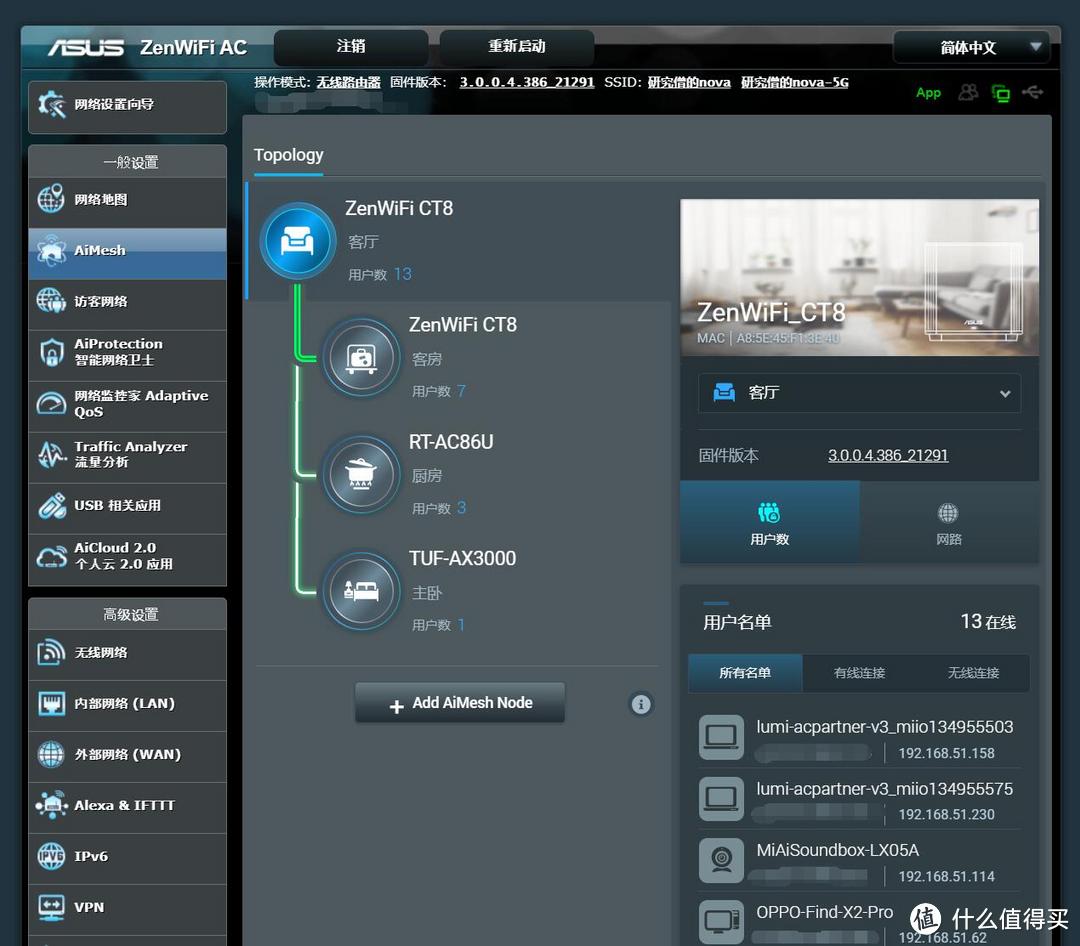Click the TUF-AX3000 node name
This screenshot has height=946, width=1080.
462,559
